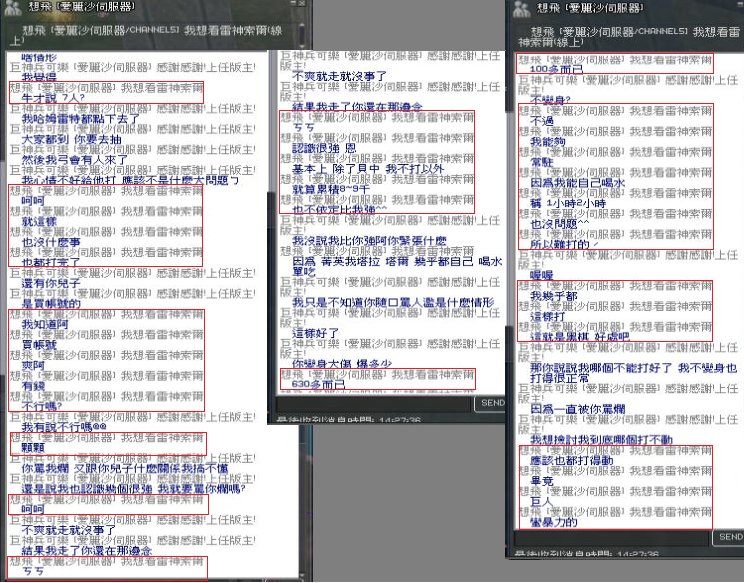Click the message starting '還是說我也認識幾個很強'
The height and width of the screenshot is (583, 744).
pyautogui.click(x=134, y=489)
